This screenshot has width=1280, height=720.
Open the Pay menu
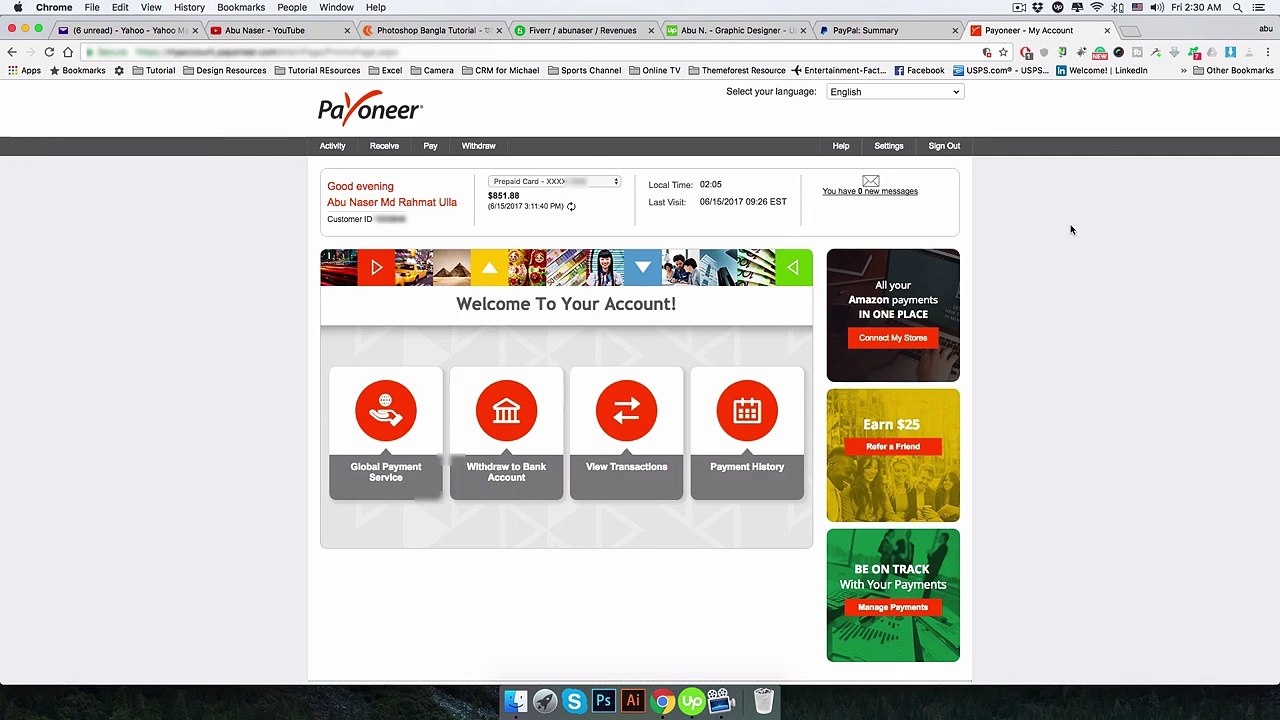(430, 146)
